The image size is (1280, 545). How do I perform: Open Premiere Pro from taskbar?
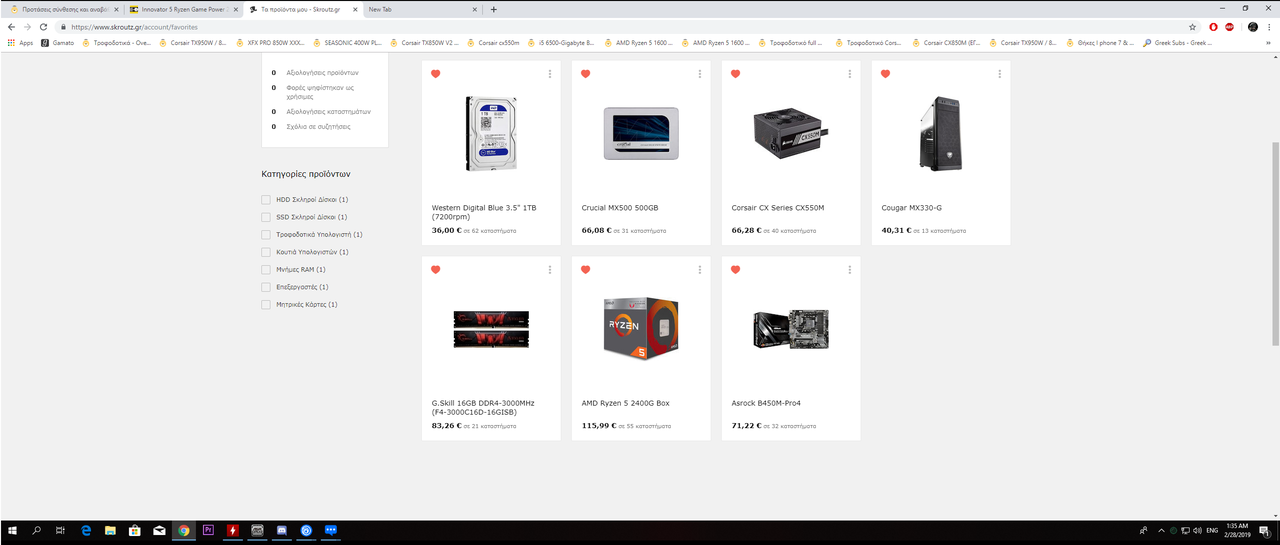click(208, 530)
